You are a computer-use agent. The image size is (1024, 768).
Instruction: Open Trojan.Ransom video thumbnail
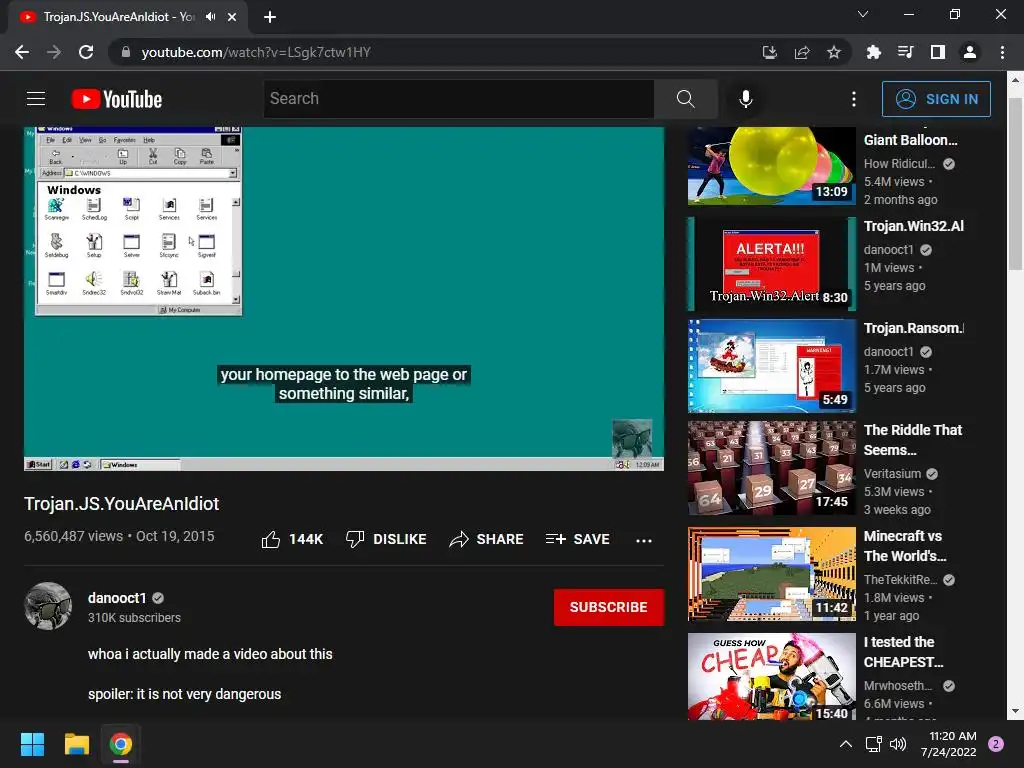[772, 366]
